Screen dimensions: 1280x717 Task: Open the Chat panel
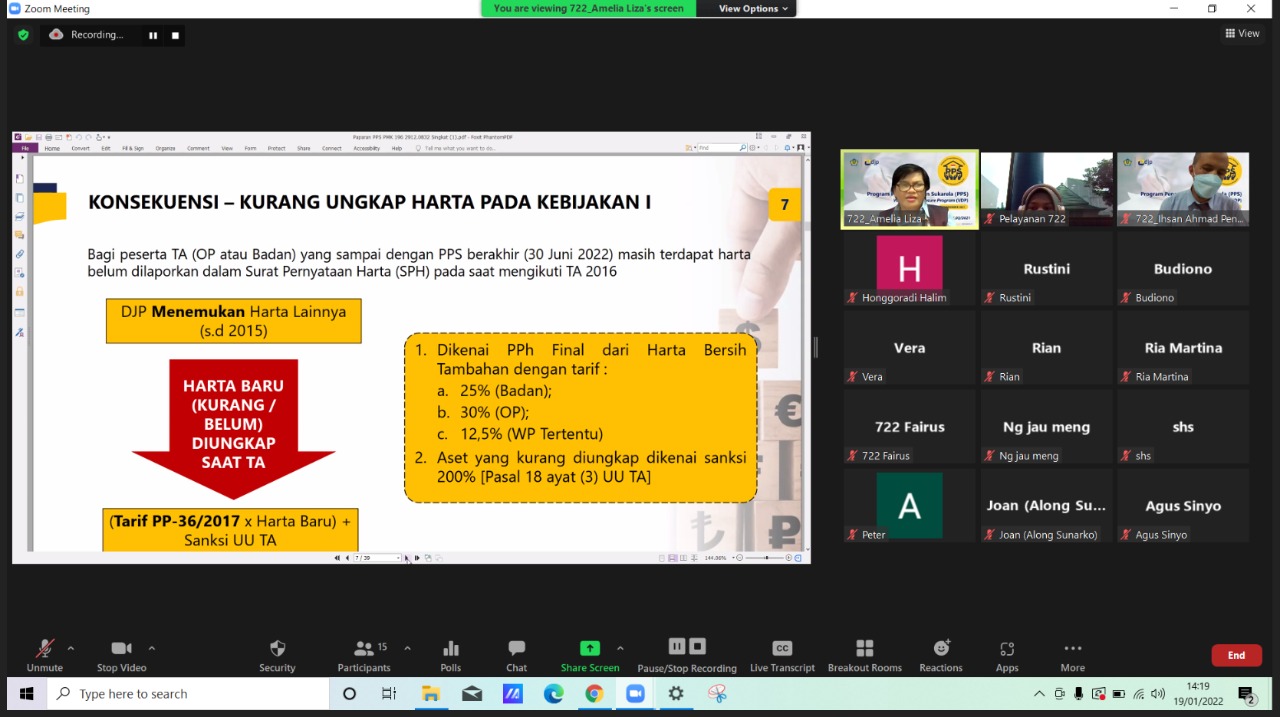tap(516, 655)
